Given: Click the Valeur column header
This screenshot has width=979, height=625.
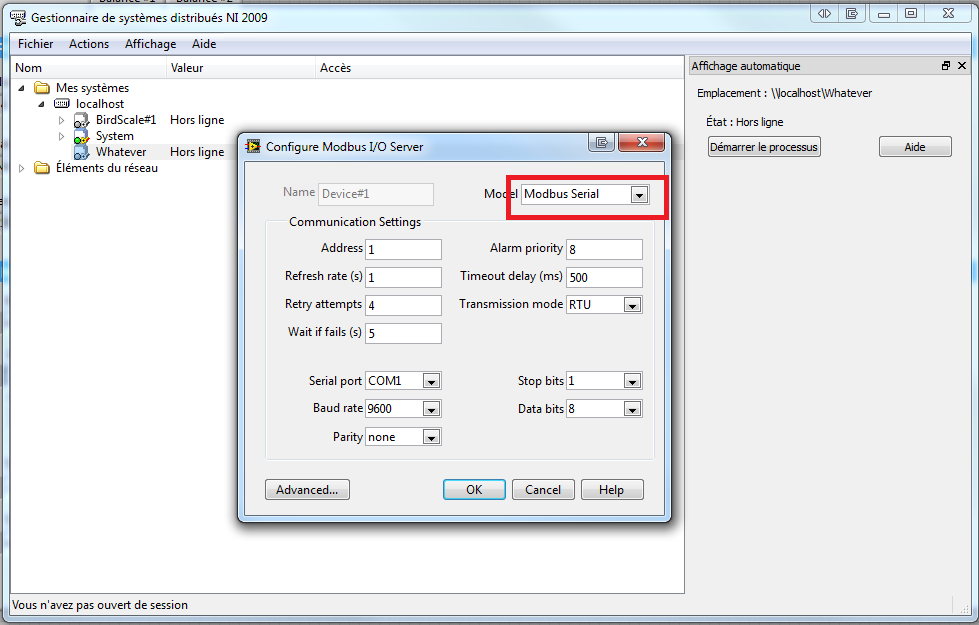Looking at the screenshot, I should (x=241, y=67).
